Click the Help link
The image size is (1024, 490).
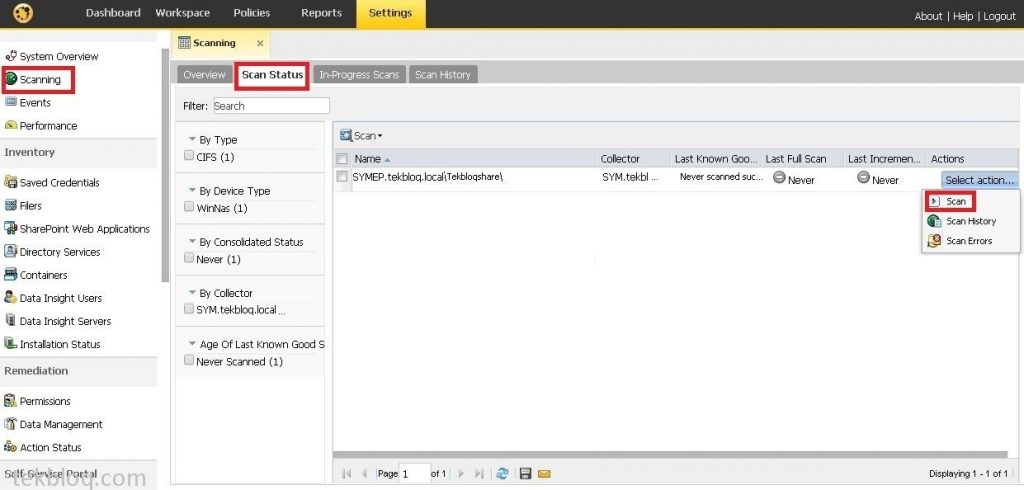pyautogui.click(x=963, y=16)
